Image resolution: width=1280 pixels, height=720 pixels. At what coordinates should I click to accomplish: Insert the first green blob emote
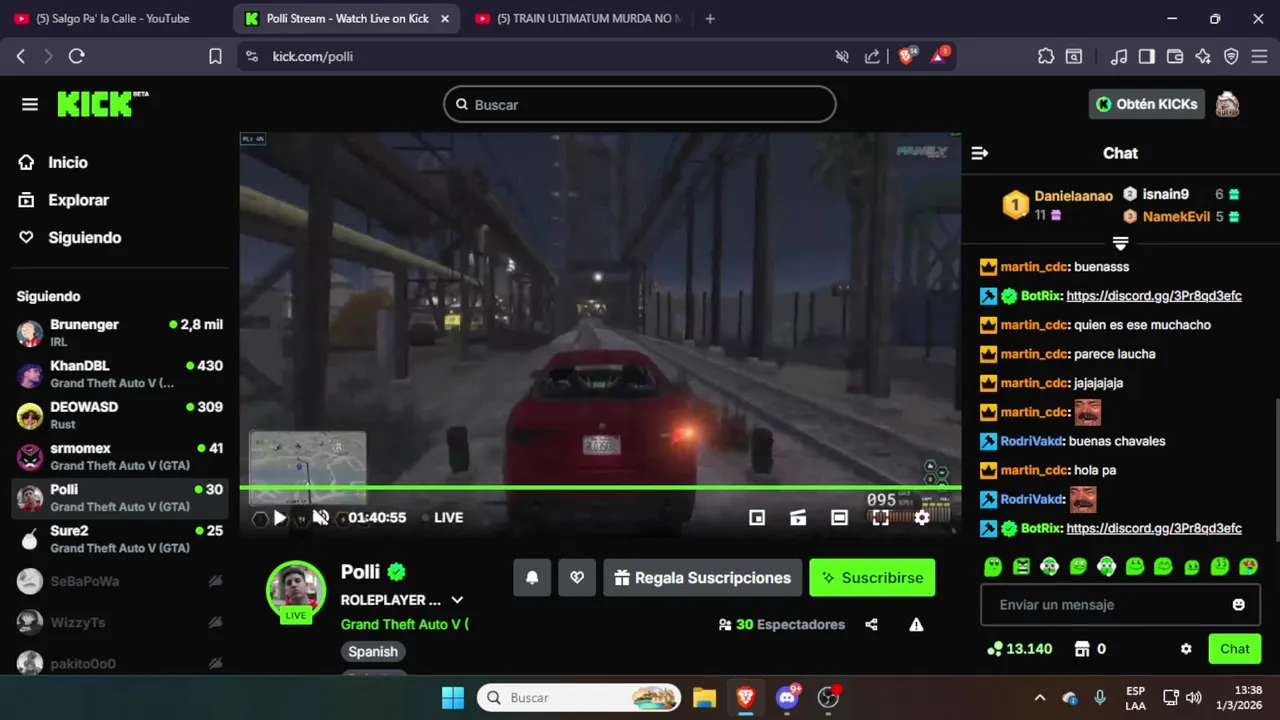click(x=992, y=566)
